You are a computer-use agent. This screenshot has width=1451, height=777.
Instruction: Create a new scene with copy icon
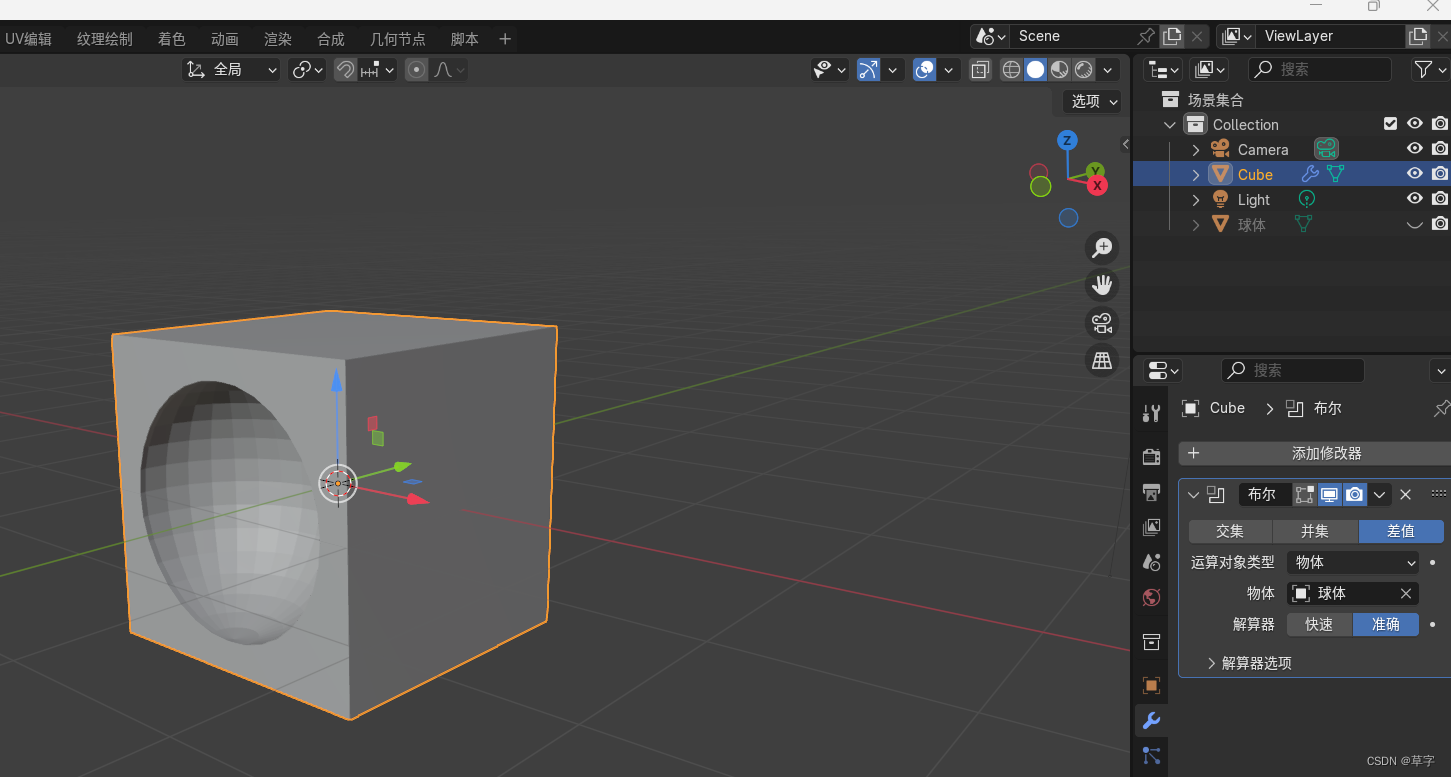[x=1171, y=36]
